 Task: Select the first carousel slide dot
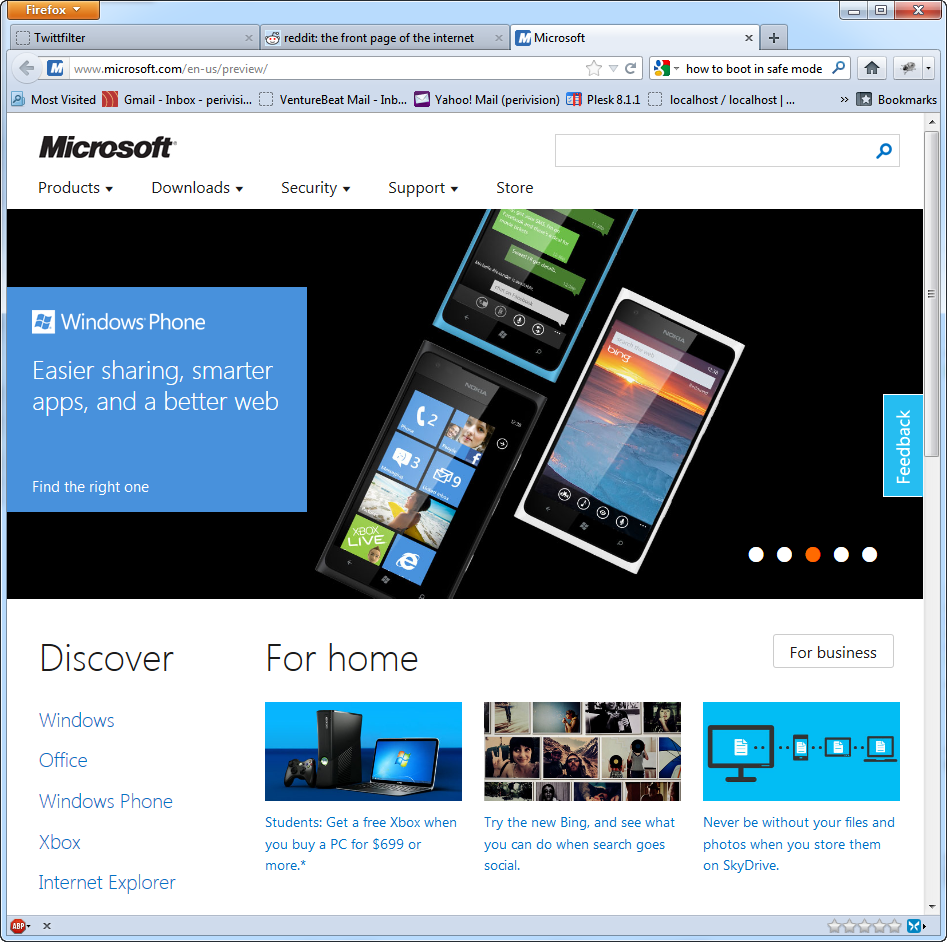point(756,554)
